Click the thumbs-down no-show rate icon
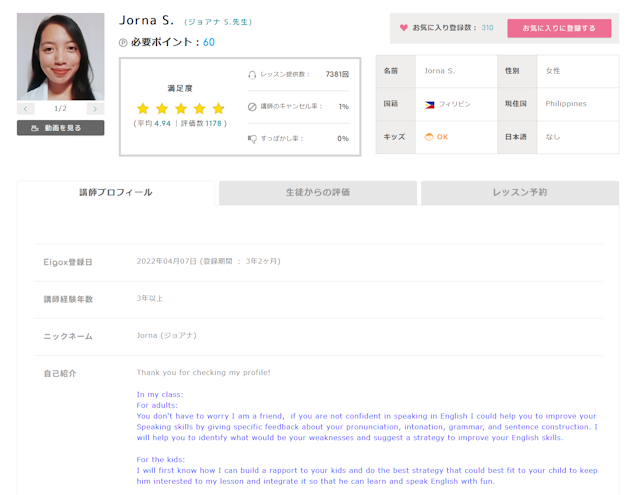This screenshot has height=495, width=640. tap(252, 139)
